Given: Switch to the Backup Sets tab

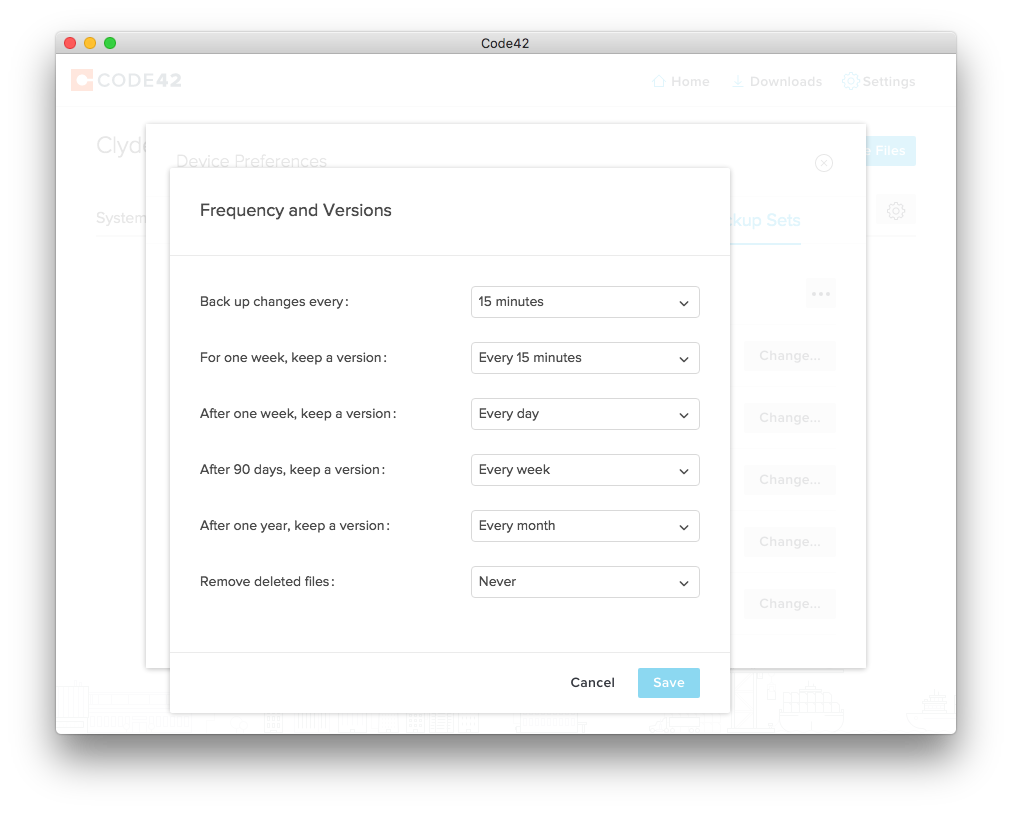Looking at the screenshot, I should point(764,221).
